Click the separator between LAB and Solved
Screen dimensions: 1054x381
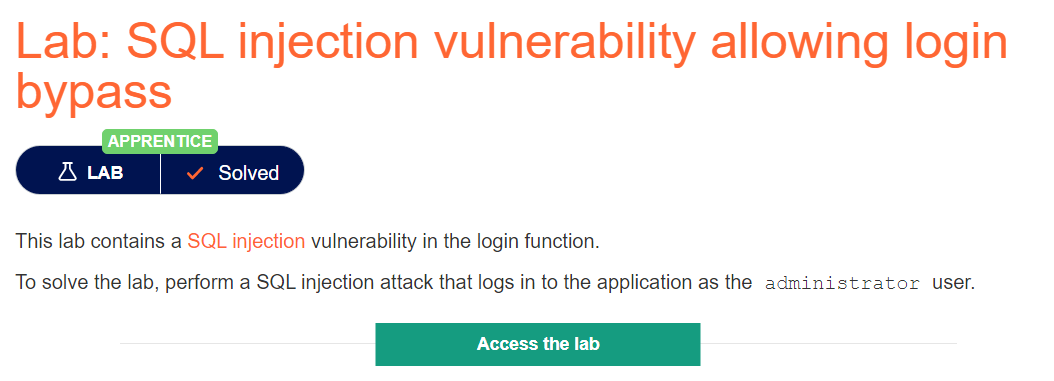[x=161, y=173]
